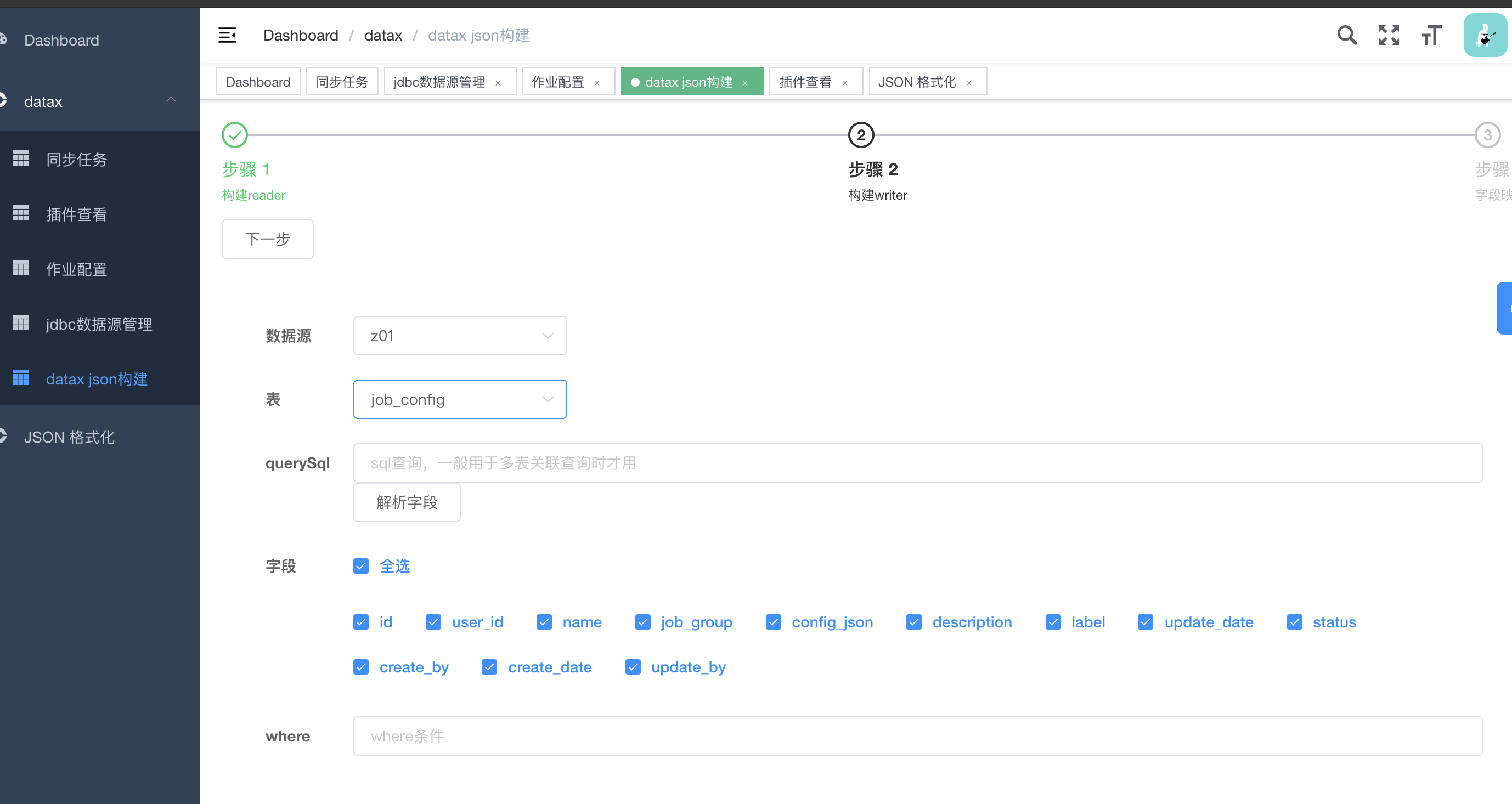1512x804 pixels.
Task: Toggle fullscreen with the expand arrows icon
Action: [1389, 35]
